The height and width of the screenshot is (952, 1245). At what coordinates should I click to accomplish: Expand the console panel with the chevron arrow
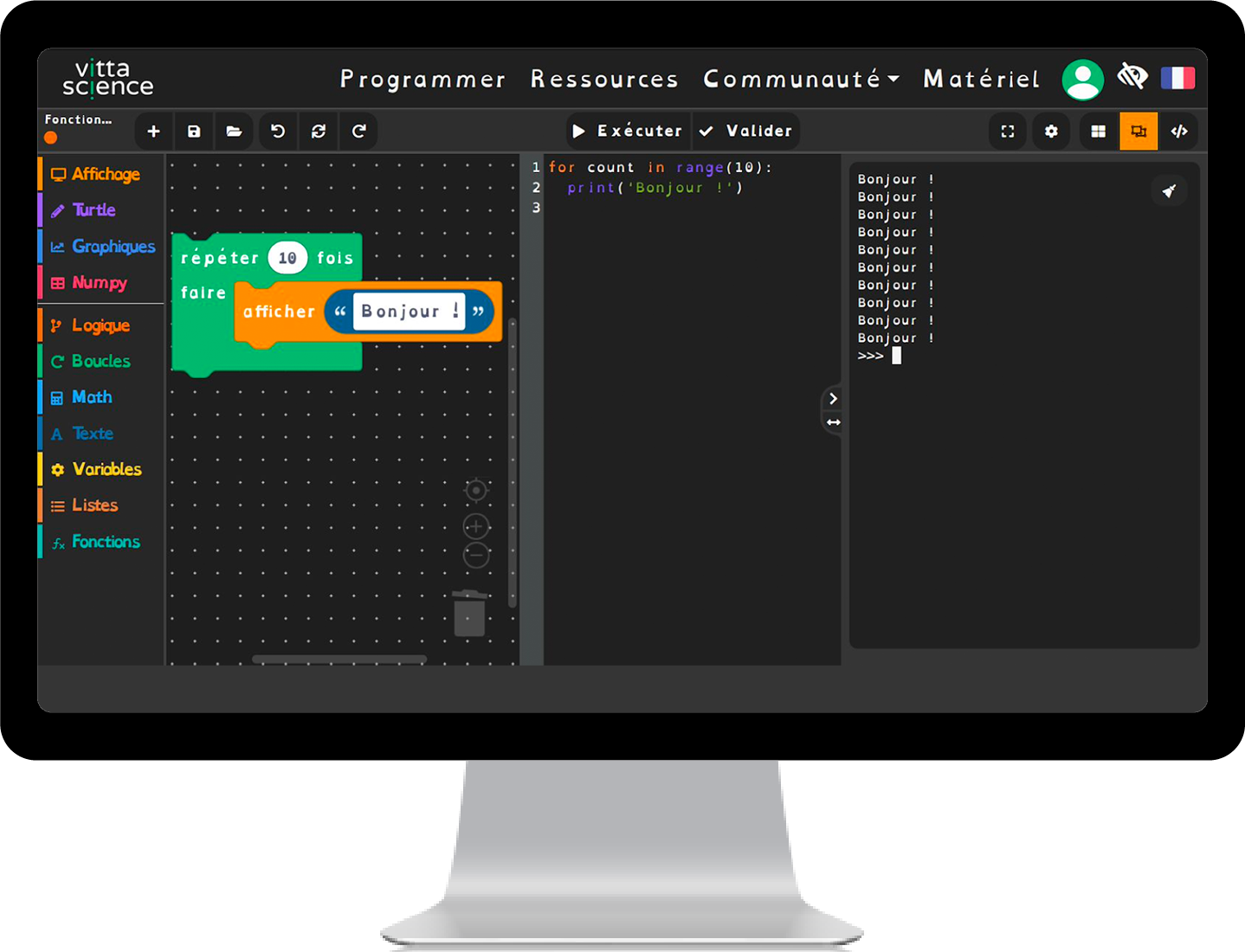(x=833, y=399)
